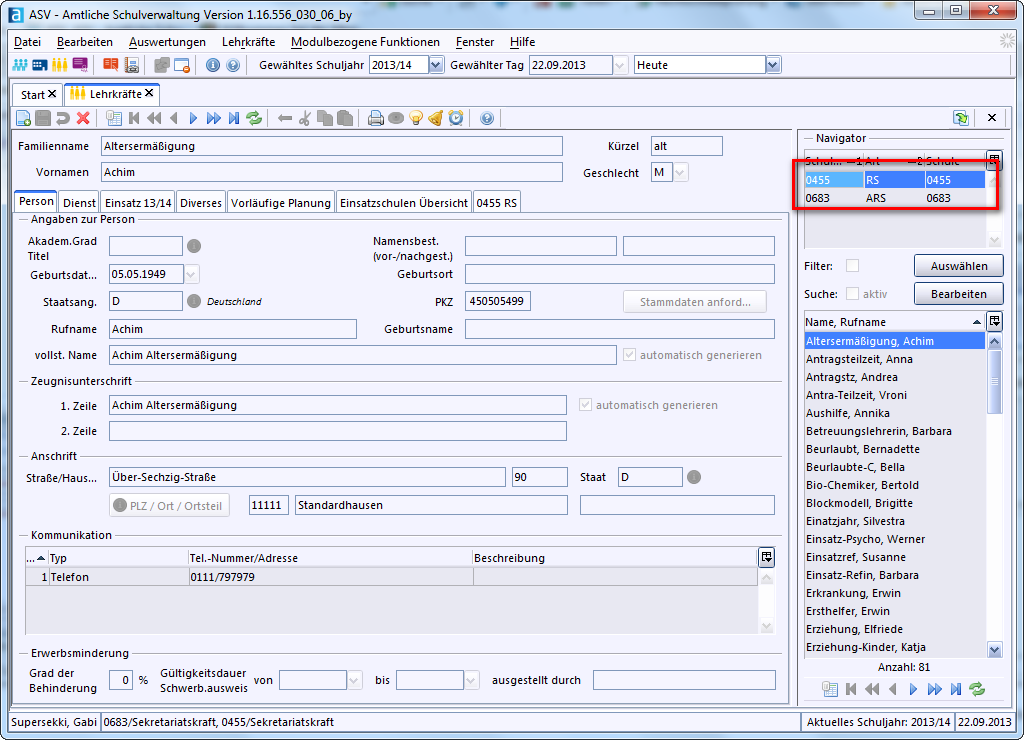Open the Modulbezogene Funktionen menu
This screenshot has width=1024, height=740.
pos(365,42)
